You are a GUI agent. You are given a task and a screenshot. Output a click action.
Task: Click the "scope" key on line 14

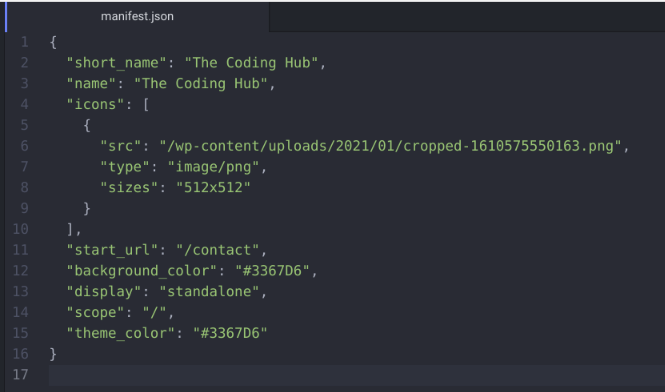click(95, 312)
